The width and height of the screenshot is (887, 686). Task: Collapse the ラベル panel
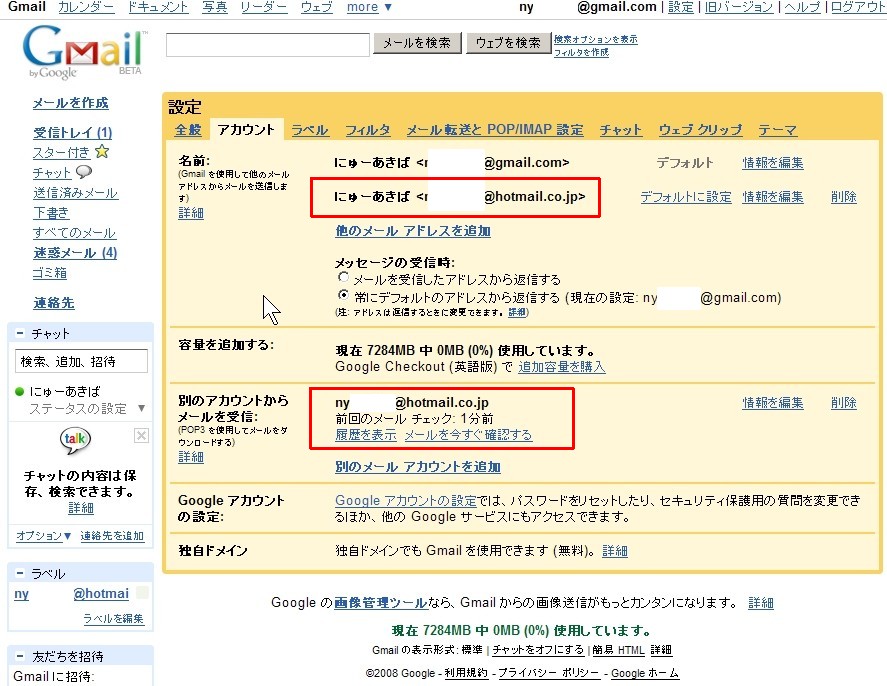[20, 573]
